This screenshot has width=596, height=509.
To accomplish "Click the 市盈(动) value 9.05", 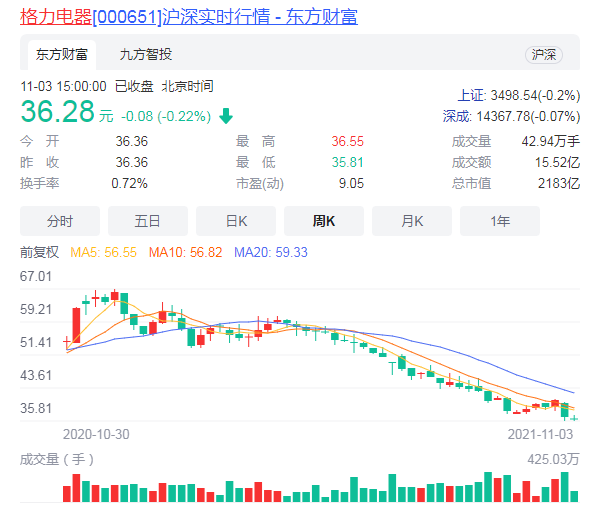I will [x=351, y=183].
